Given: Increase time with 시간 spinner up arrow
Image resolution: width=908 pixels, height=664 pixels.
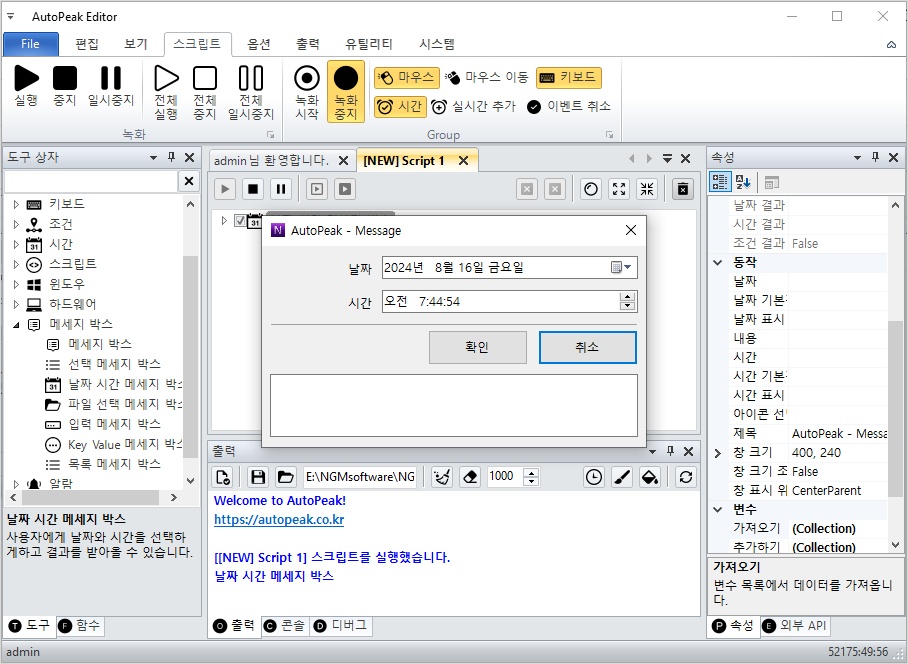Looking at the screenshot, I should tap(627, 297).
